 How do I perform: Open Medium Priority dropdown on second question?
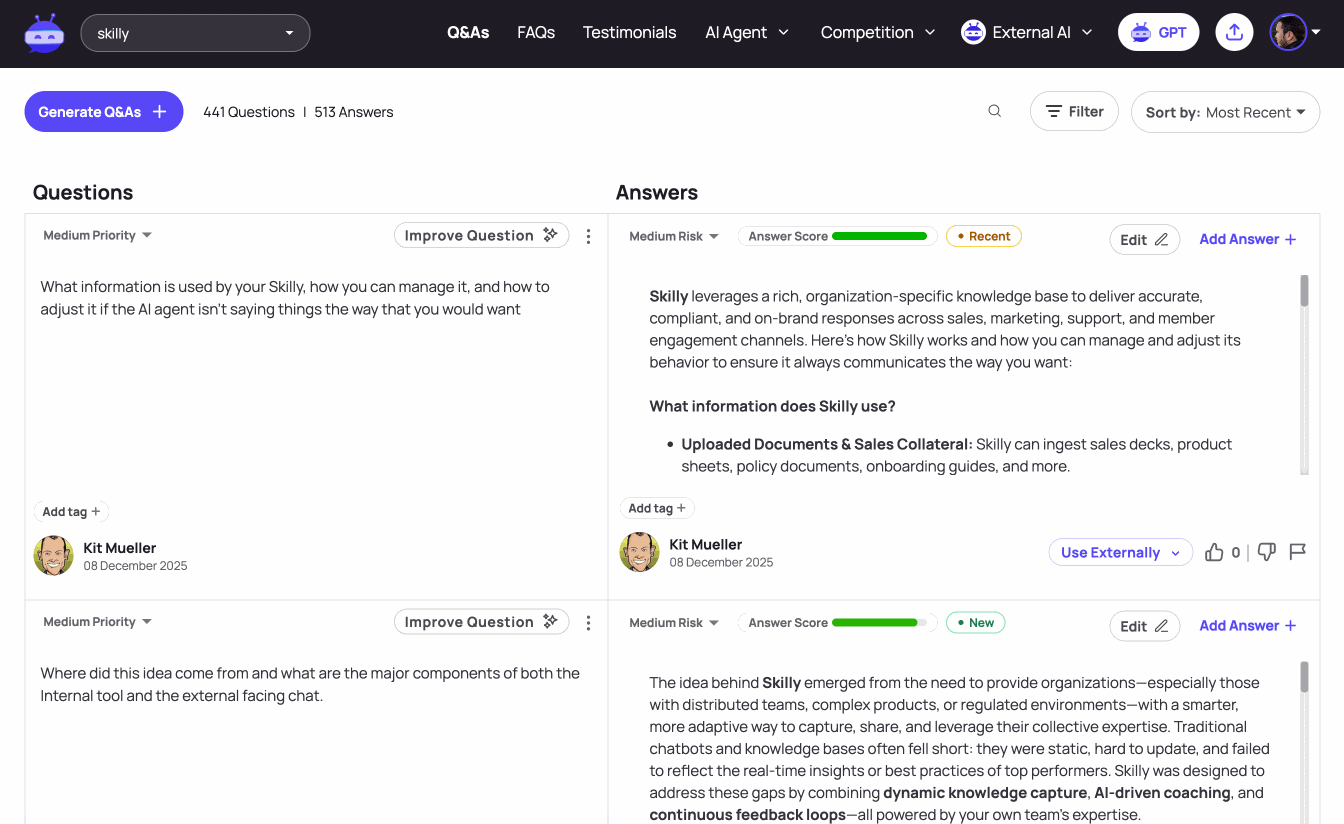click(x=97, y=622)
